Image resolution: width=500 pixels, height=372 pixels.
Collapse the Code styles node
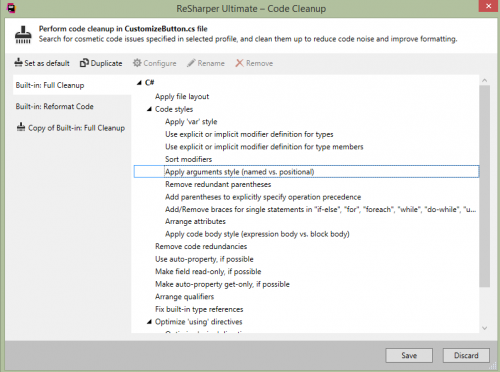[x=149, y=109]
